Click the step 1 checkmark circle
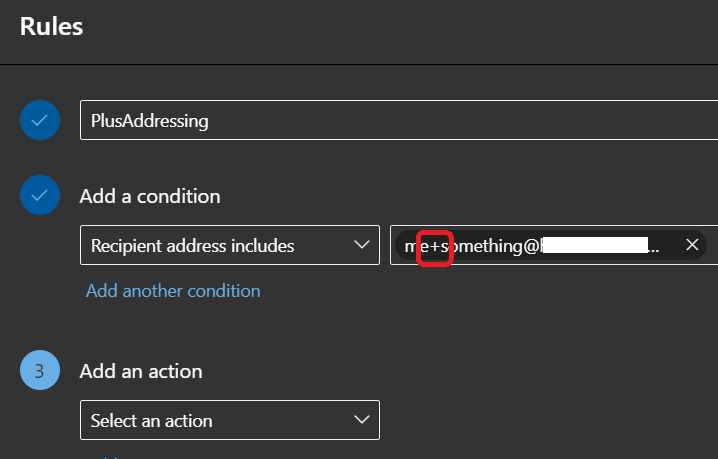 tap(40, 121)
